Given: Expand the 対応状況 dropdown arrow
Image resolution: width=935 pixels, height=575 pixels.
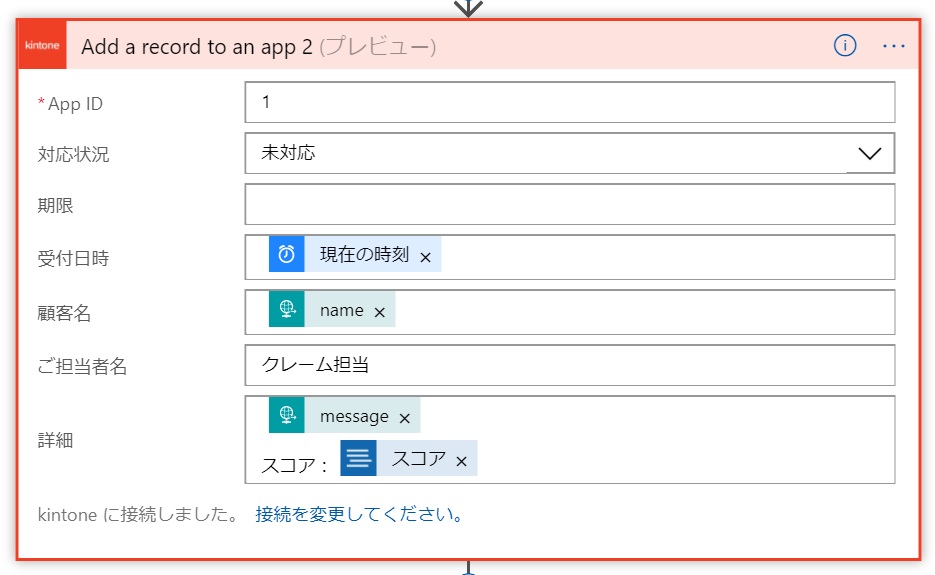Looking at the screenshot, I should click(869, 153).
